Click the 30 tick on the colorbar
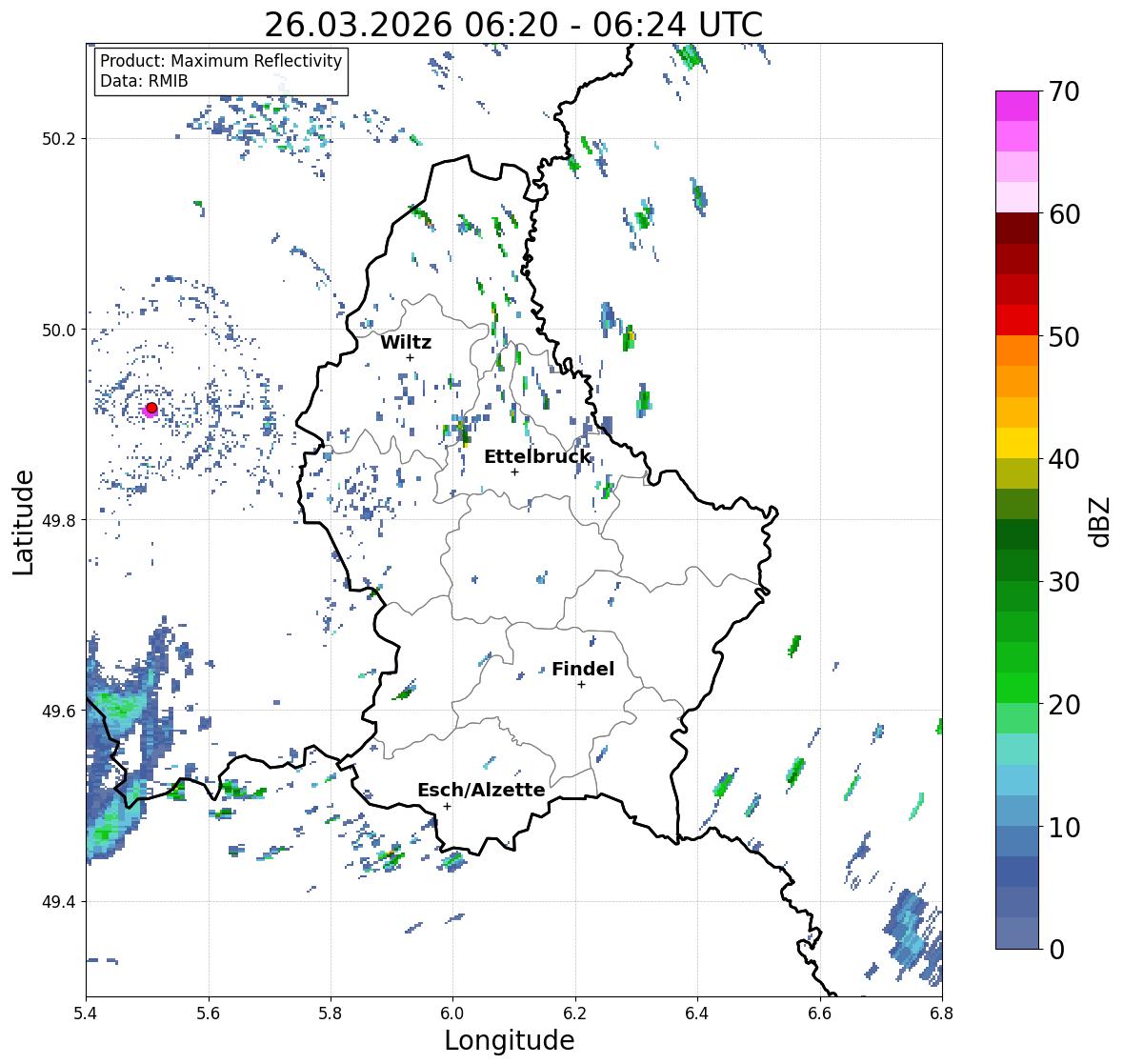Image resolution: width=1123 pixels, height=1064 pixels. click(x=1064, y=581)
